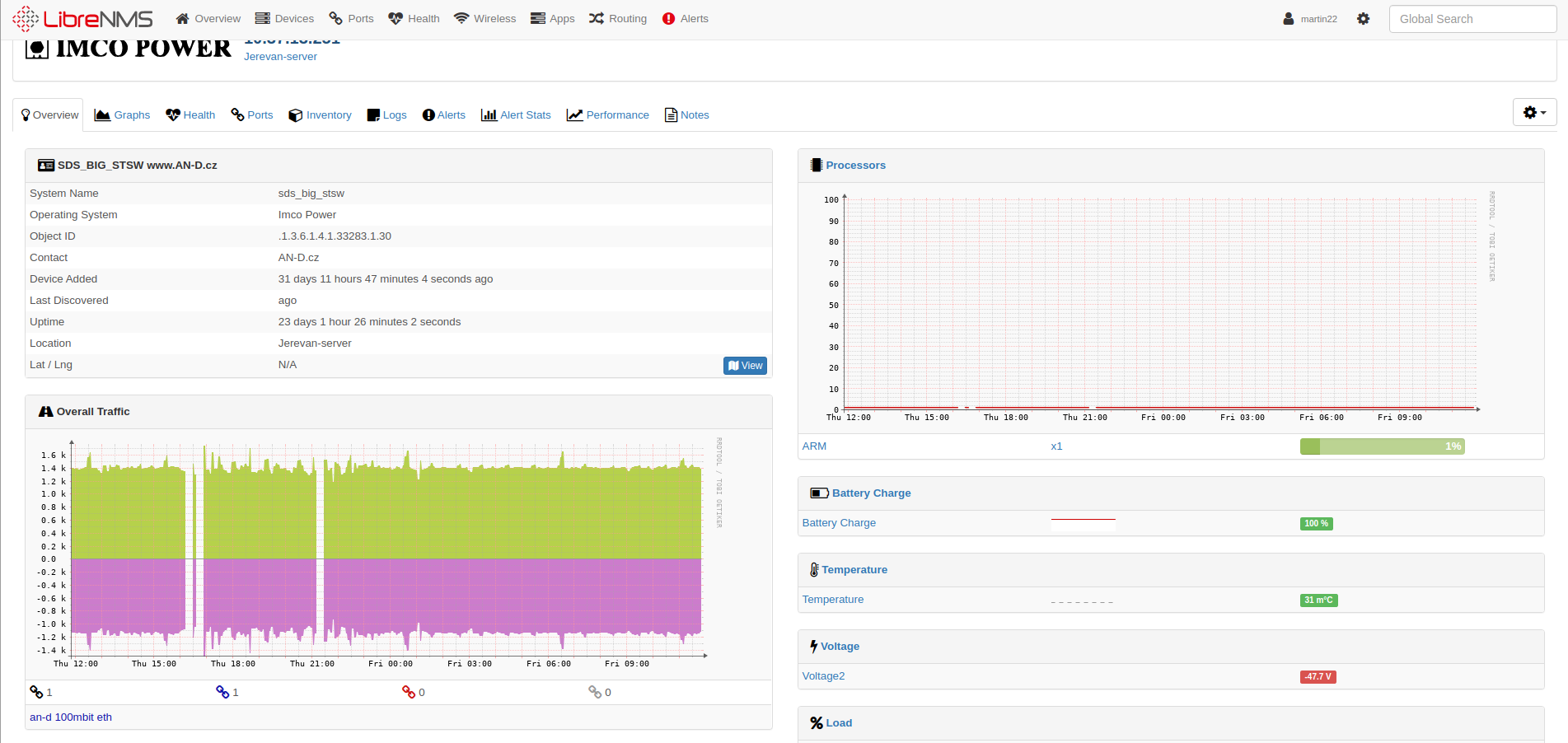The height and width of the screenshot is (743, 1568).
Task: Open the Battery Charge panel heading
Action: [x=871, y=493]
